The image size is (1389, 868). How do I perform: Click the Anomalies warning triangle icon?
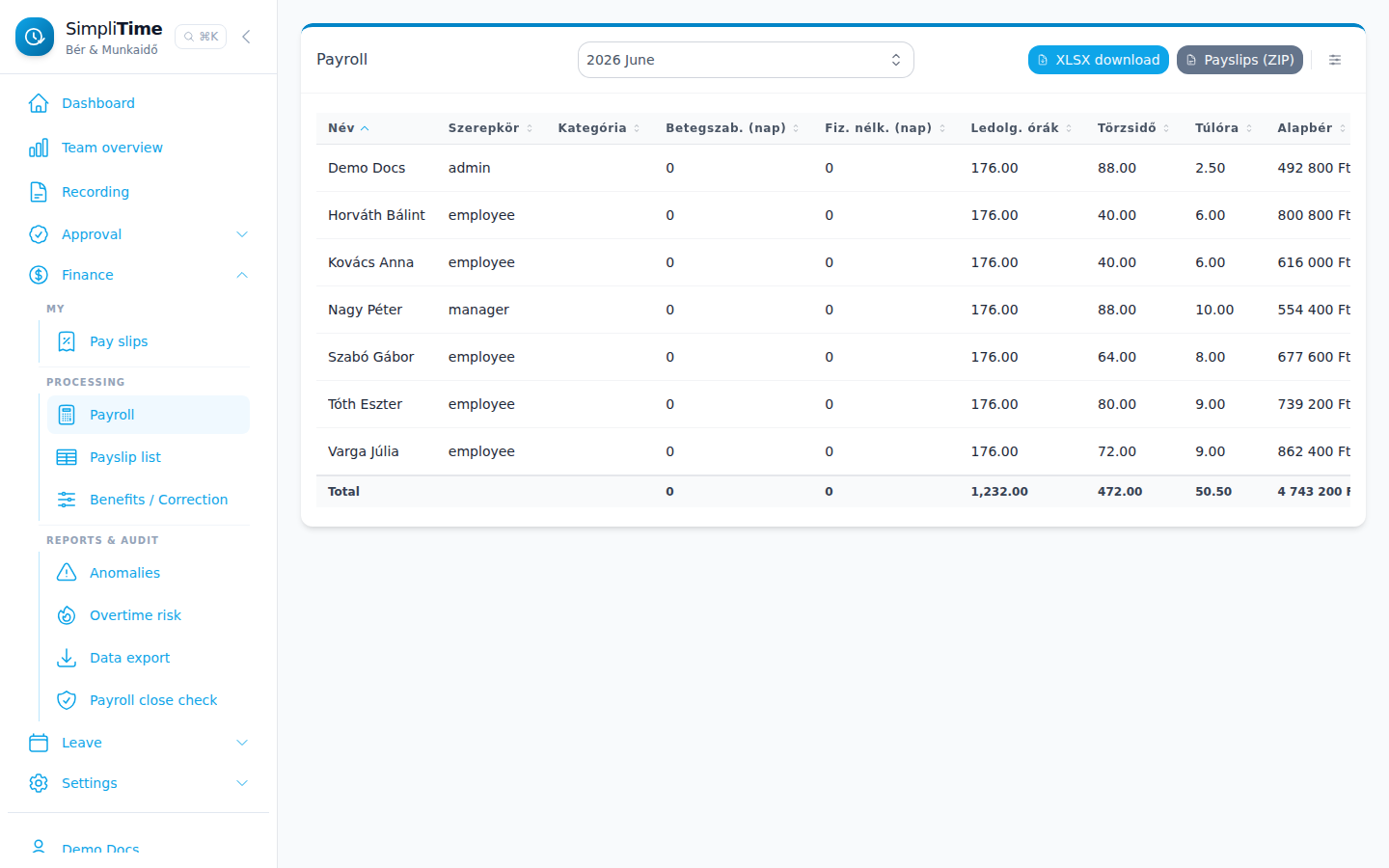pos(67,573)
